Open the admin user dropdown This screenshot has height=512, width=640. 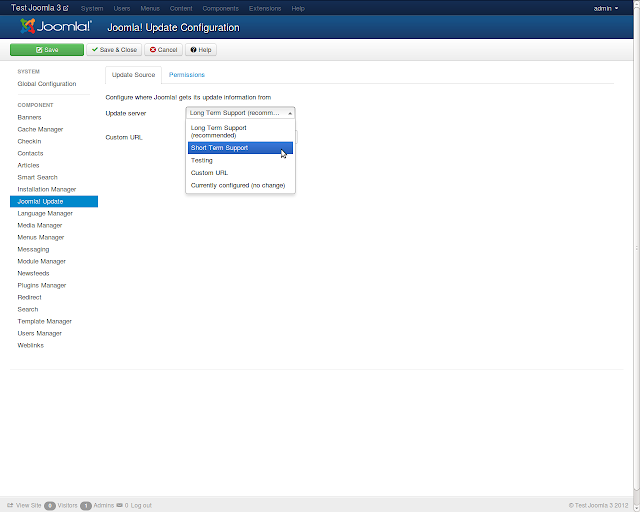(606, 8)
